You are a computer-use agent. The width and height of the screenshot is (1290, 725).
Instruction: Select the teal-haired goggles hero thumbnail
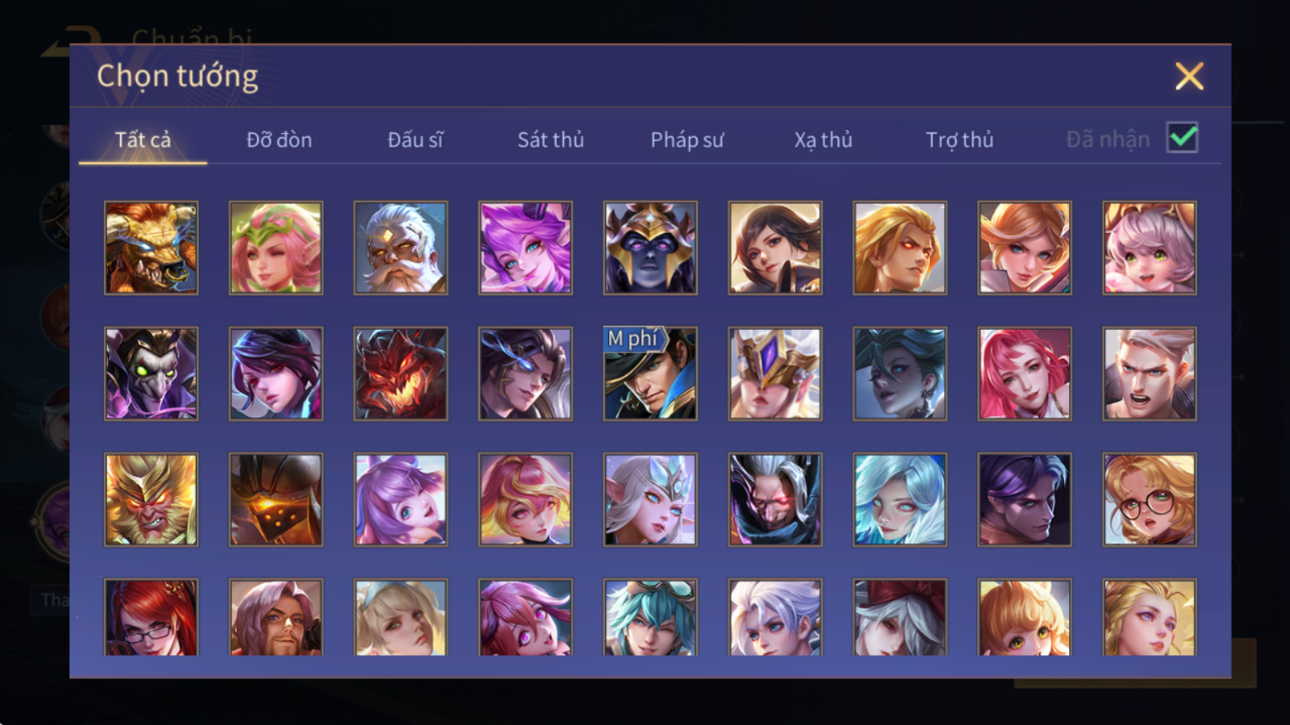[x=650, y=617]
